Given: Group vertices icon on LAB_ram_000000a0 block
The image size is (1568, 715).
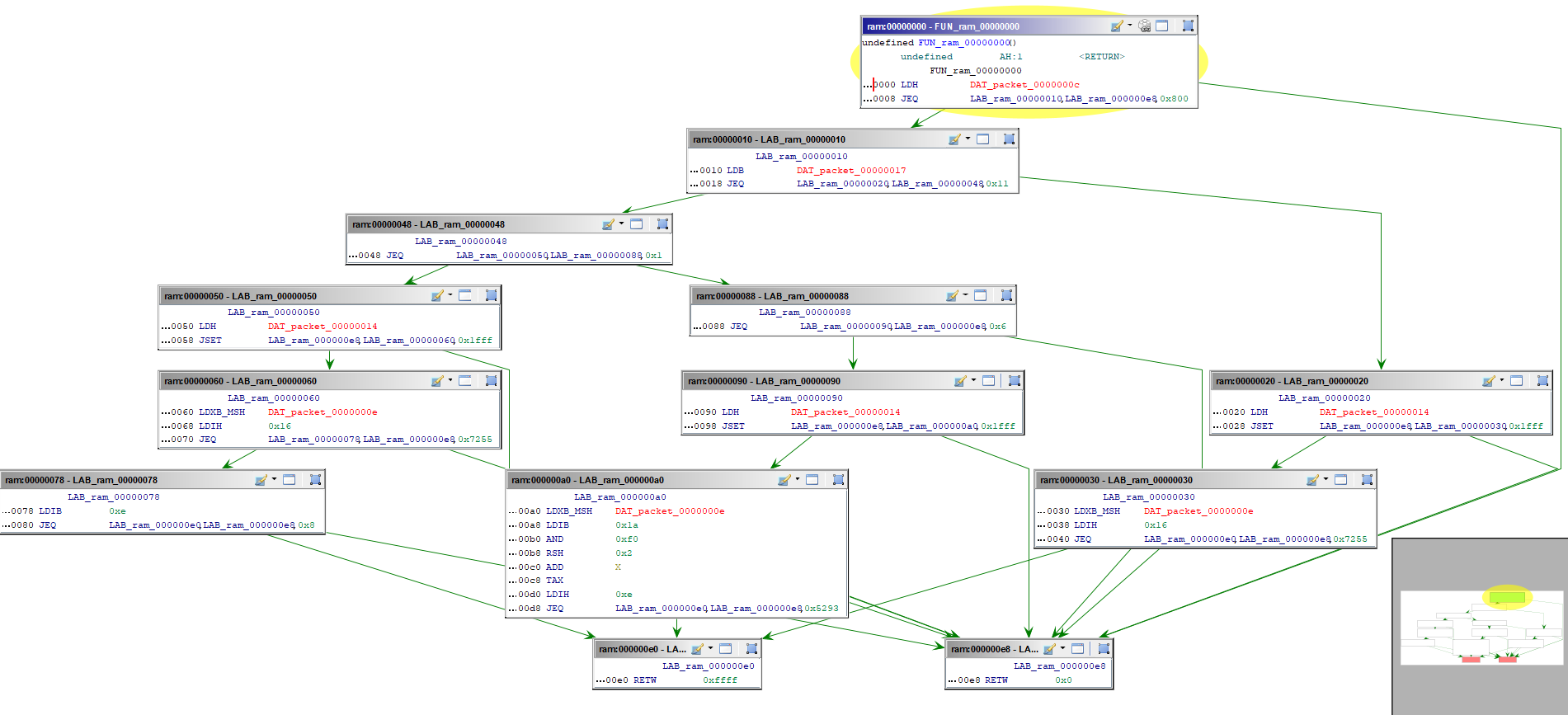Looking at the screenshot, I should pyautogui.click(x=838, y=480).
